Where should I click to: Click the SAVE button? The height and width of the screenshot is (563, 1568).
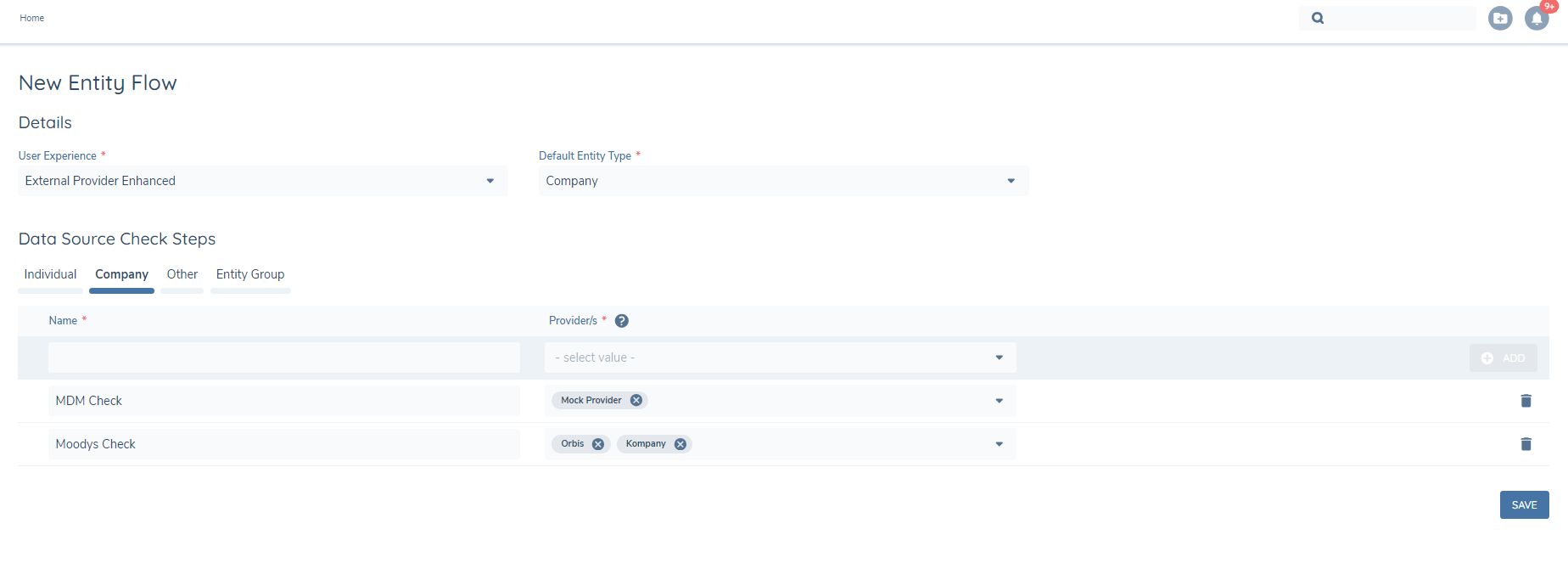(1524, 505)
